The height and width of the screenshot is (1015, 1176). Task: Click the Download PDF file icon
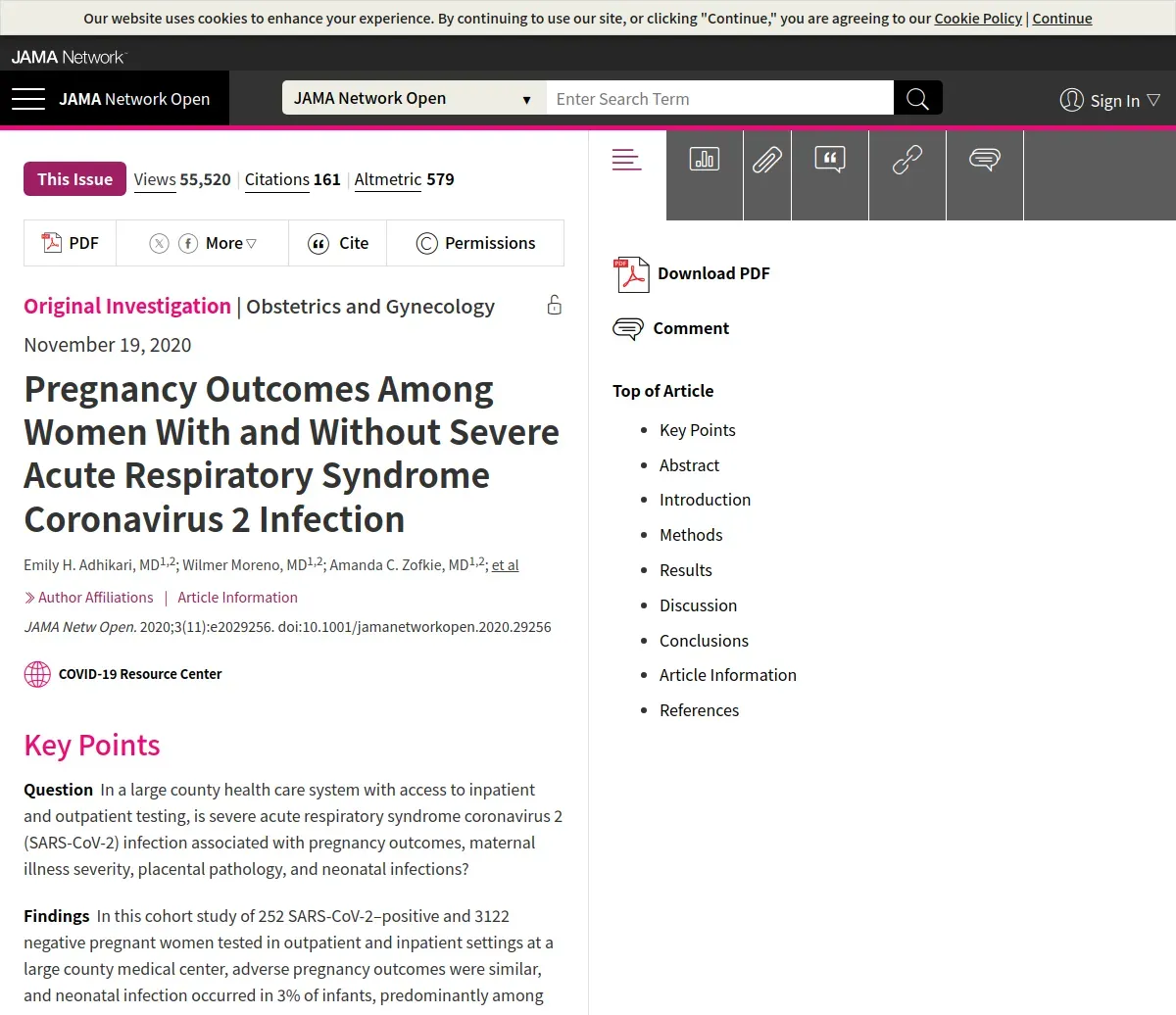[x=631, y=274]
